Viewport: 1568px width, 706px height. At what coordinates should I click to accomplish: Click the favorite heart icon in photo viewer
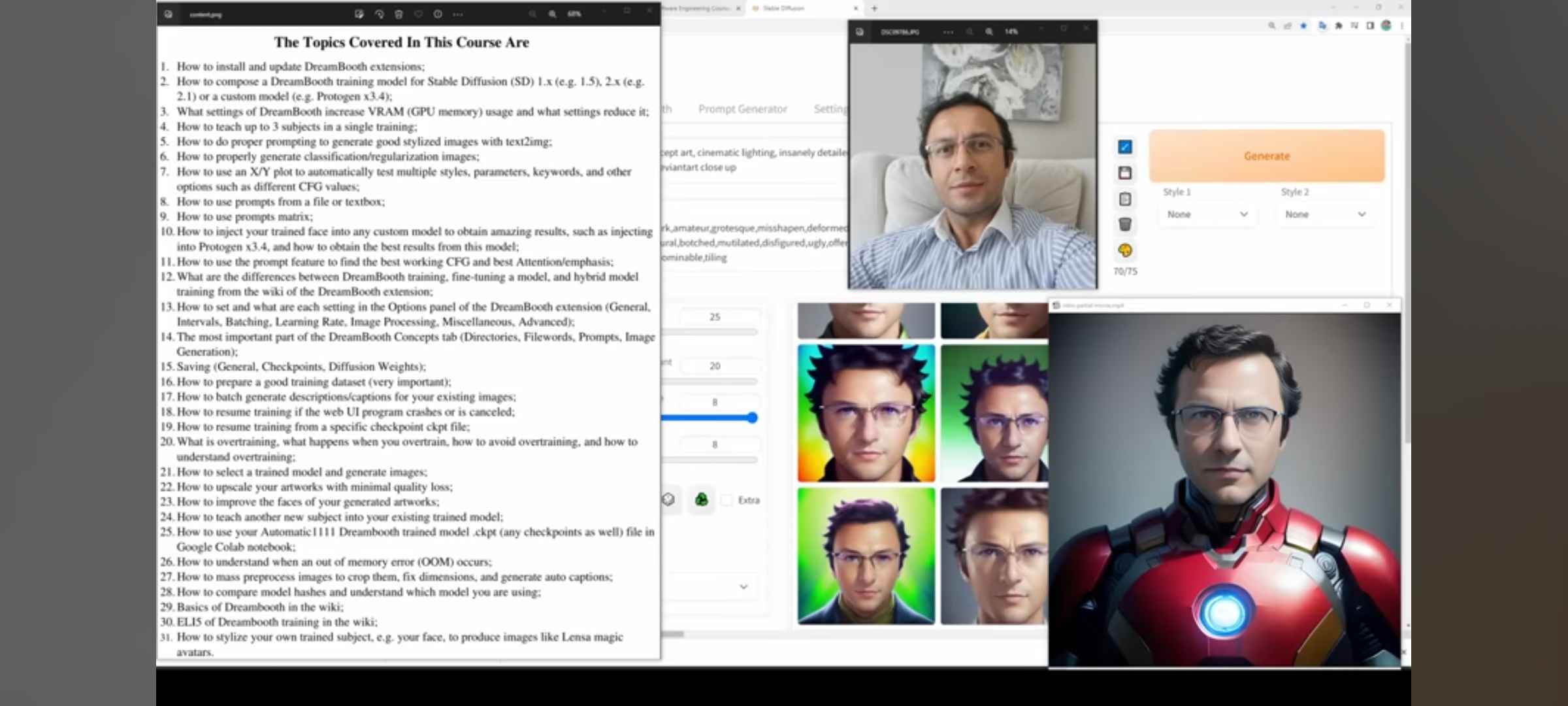pos(418,14)
